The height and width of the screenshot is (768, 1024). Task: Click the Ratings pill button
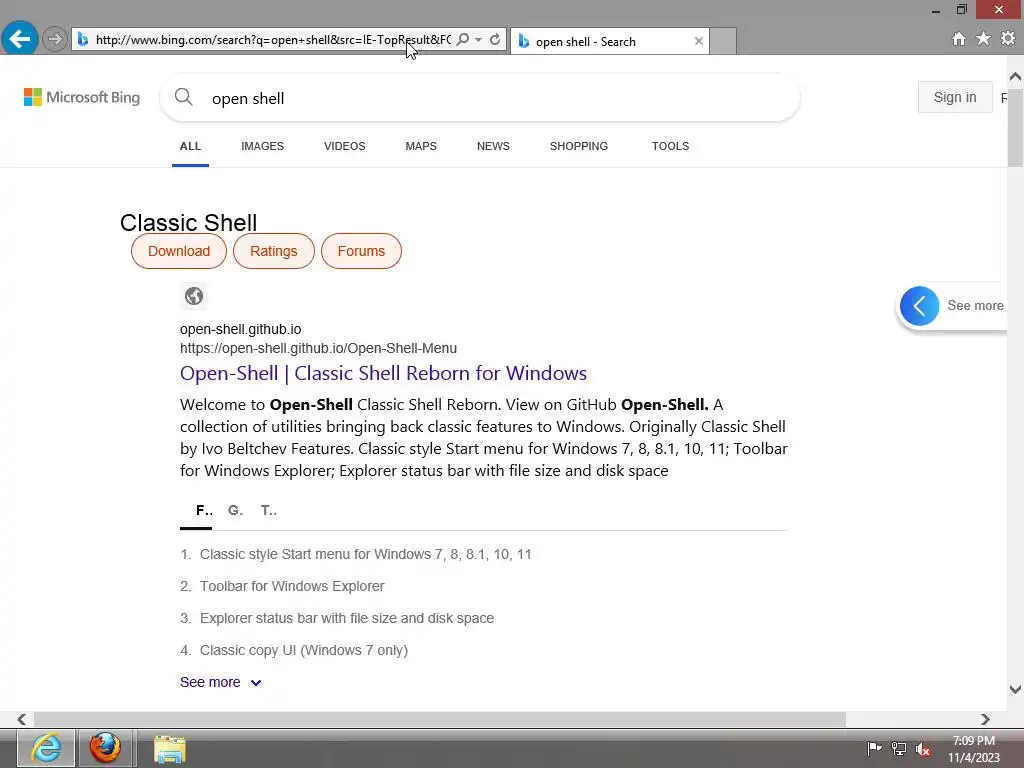[x=274, y=251]
